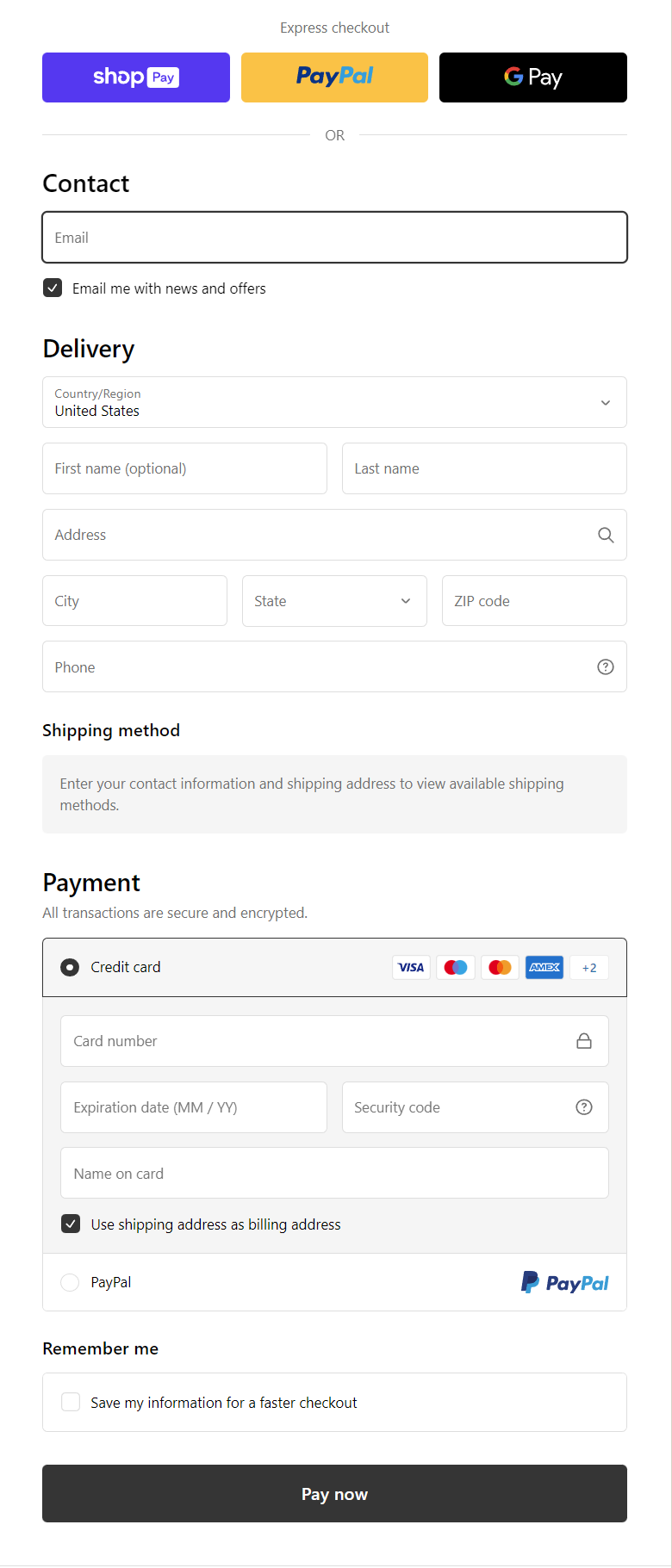Check out with Shop Pay express button
Image resolution: width=672 pixels, height=1568 pixels.
coord(136,77)
